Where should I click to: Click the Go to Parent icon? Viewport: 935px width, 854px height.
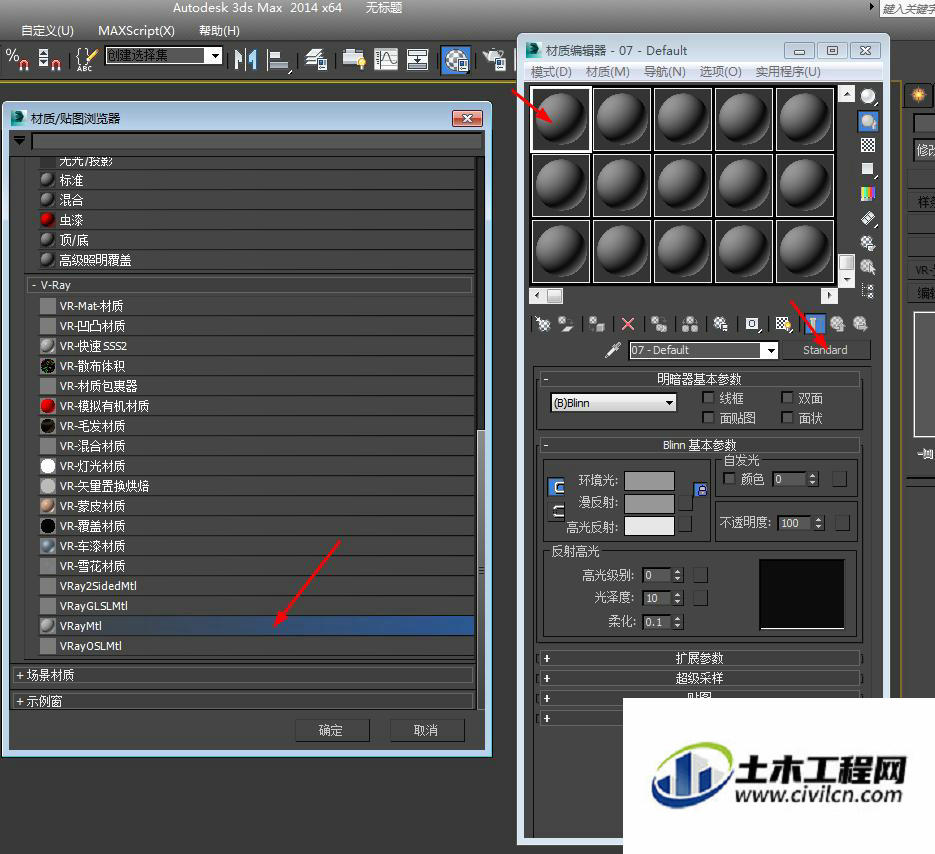837,324
